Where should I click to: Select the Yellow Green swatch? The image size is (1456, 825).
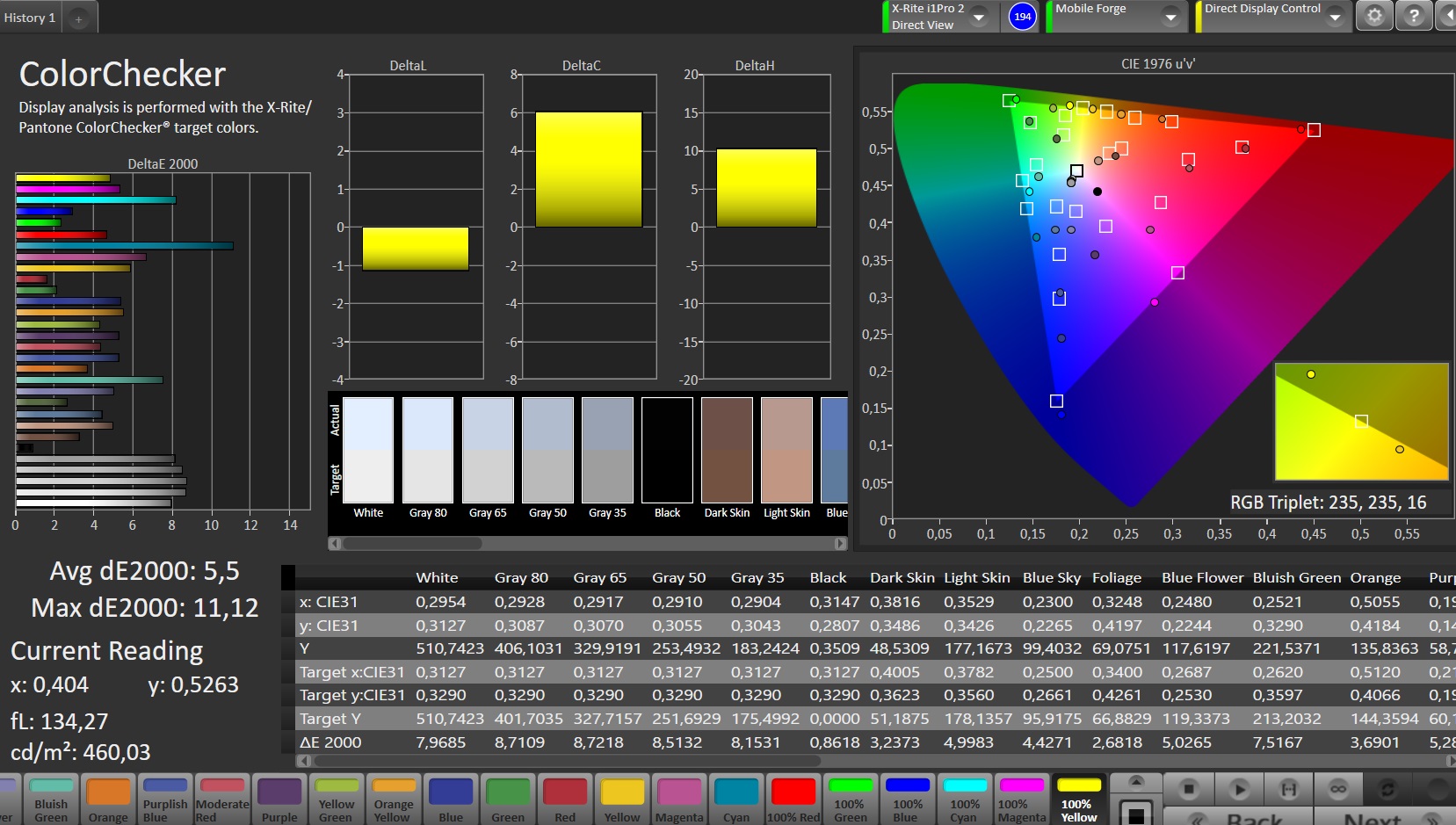click(x=337, y=800)
